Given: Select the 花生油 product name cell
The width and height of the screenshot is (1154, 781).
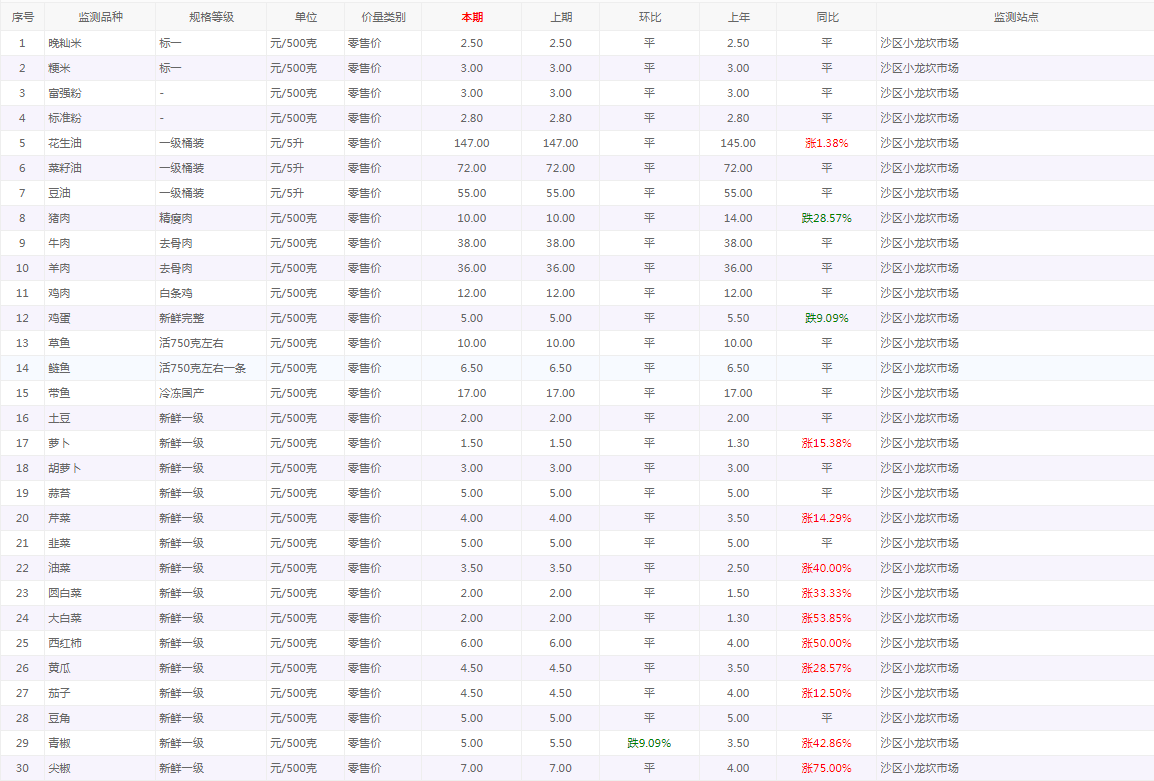Looking at the screenshot, I should [65, 143].
